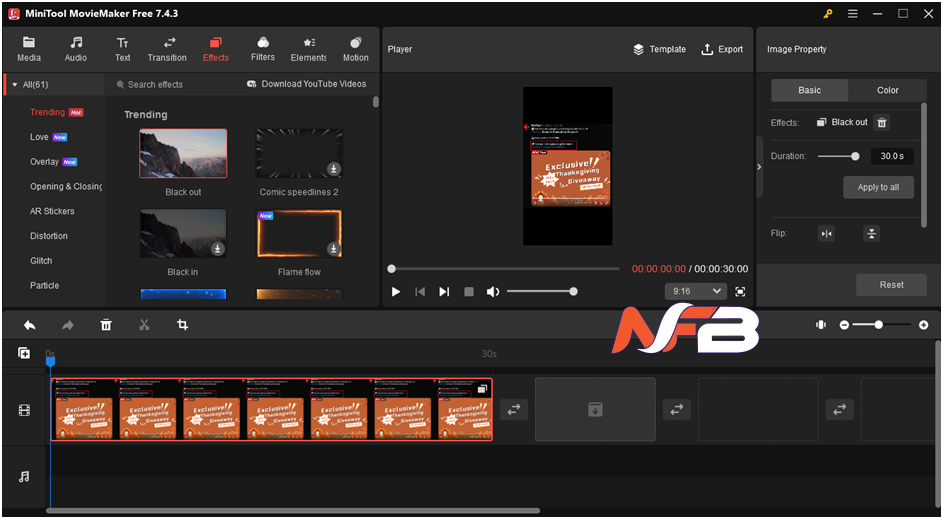This screenshot has width=943, height=519.
Task: Add a new track
Action: click(24, 353)
